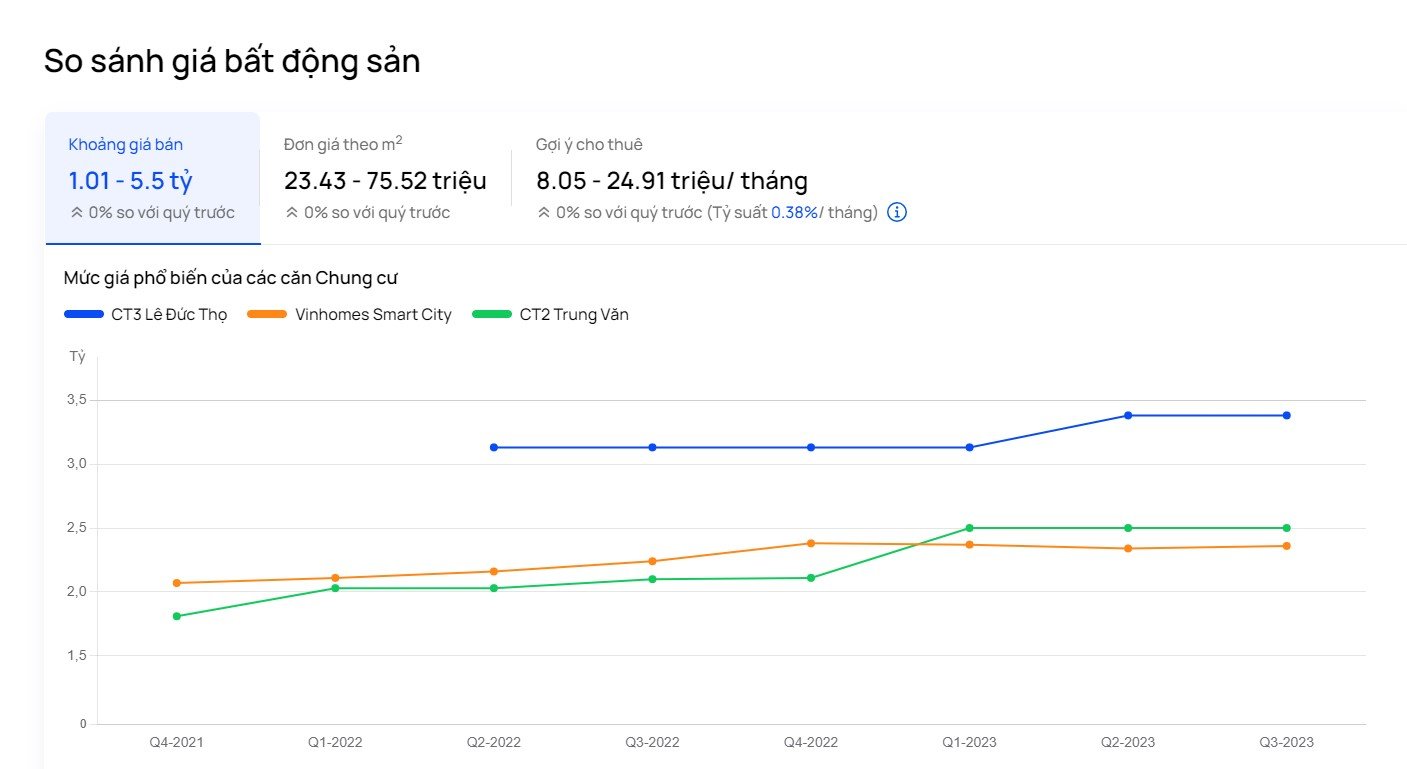This screenshot has height=769, width=1407.
Task: Click the 1.01 - 5.5 tỷ value
Action: pos(130,181)
